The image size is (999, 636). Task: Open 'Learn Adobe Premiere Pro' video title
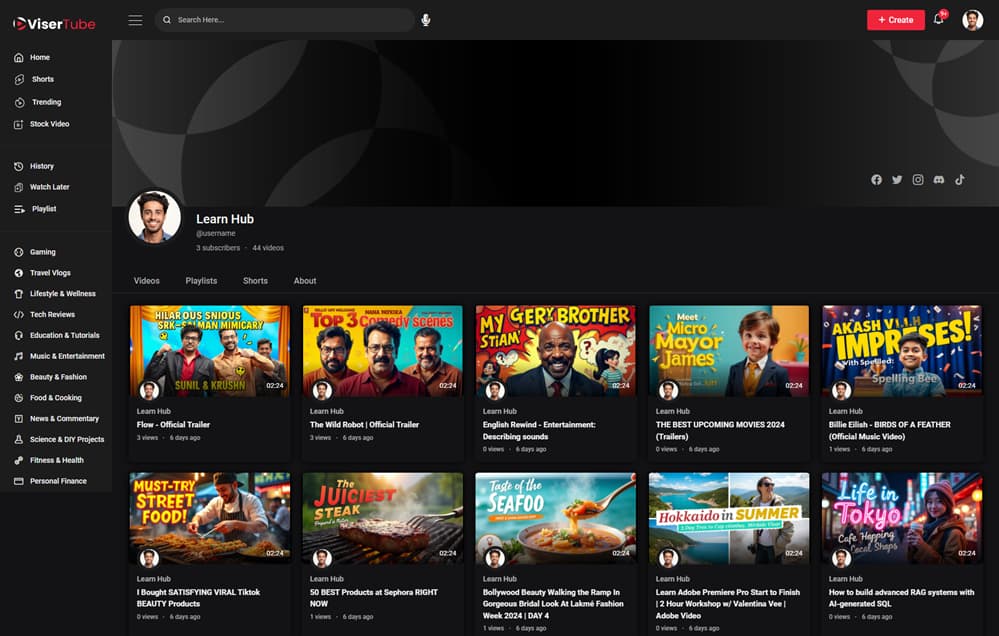coord(728,604)
